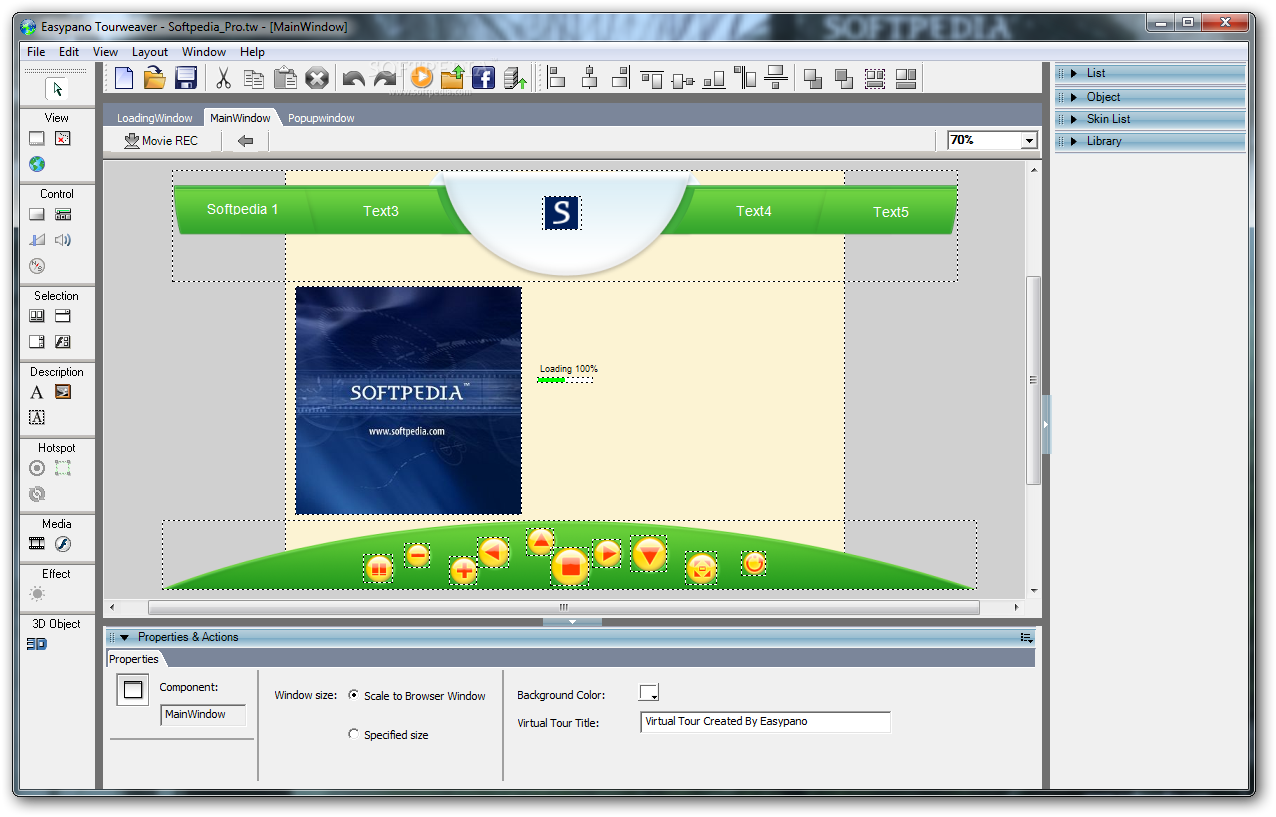Insert a polygon hotspot component
The image size is (1276, 817).
(63, 468)
